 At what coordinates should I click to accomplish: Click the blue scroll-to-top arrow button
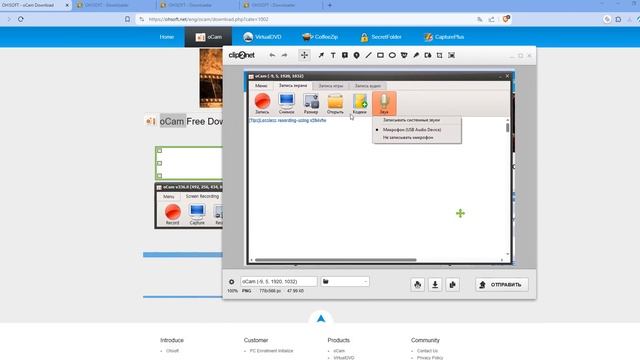[321, 319]
